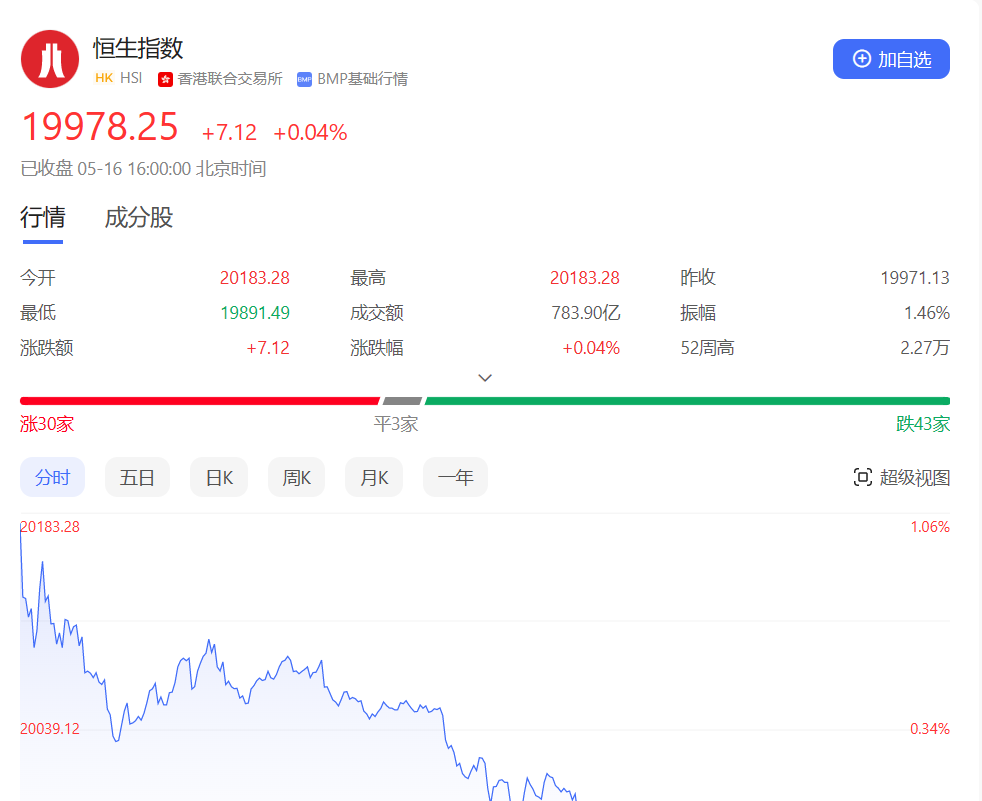Click the chart percent label 0.34%
982x801 pixels.
click(930, 729)
